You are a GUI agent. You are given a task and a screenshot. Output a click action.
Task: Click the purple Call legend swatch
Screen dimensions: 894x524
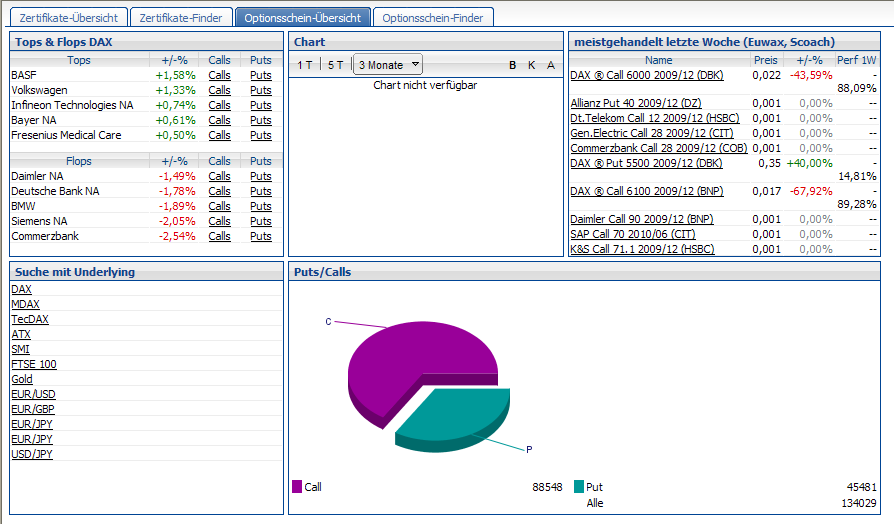pyautogui.click(x=297, y=487)
